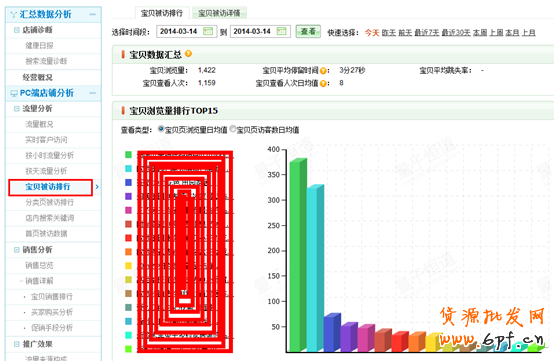Open calendar icon for start date field
554x361 pixels.
(208, 31)
